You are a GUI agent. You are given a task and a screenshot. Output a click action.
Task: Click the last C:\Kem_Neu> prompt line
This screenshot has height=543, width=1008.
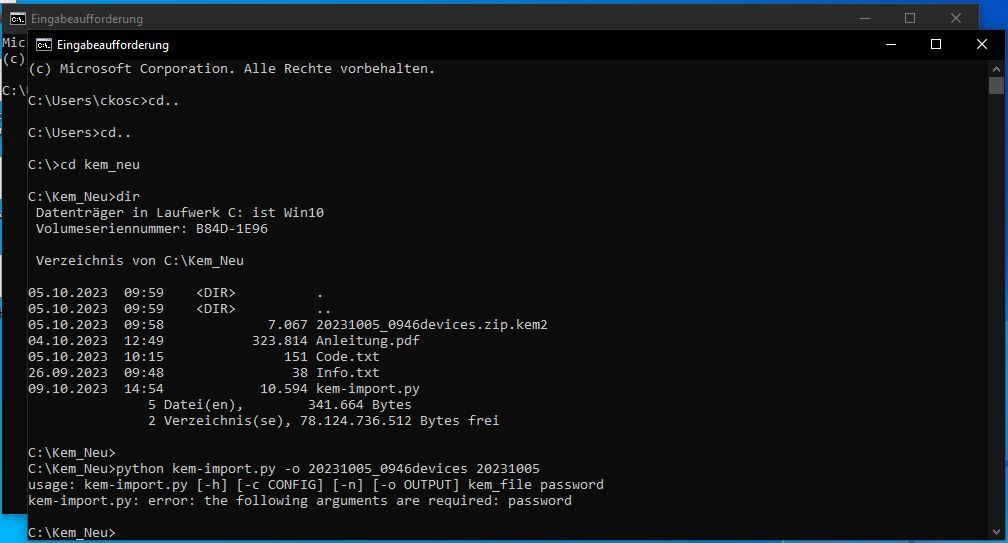72,533
